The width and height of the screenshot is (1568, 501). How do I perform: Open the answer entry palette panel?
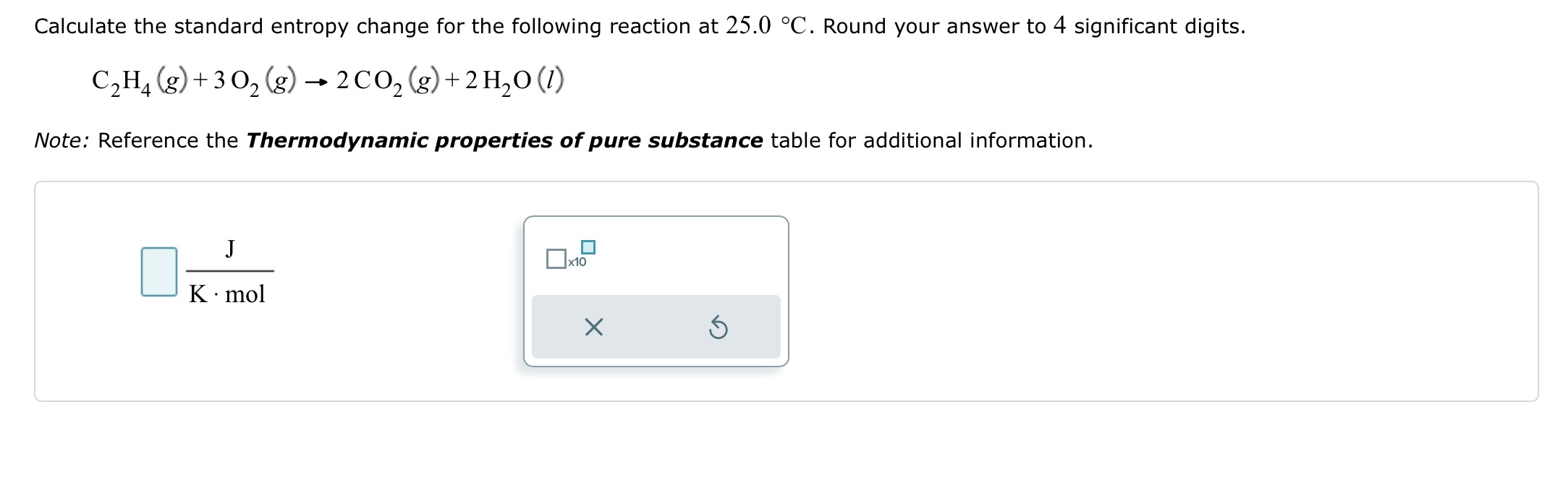point(655,289)
